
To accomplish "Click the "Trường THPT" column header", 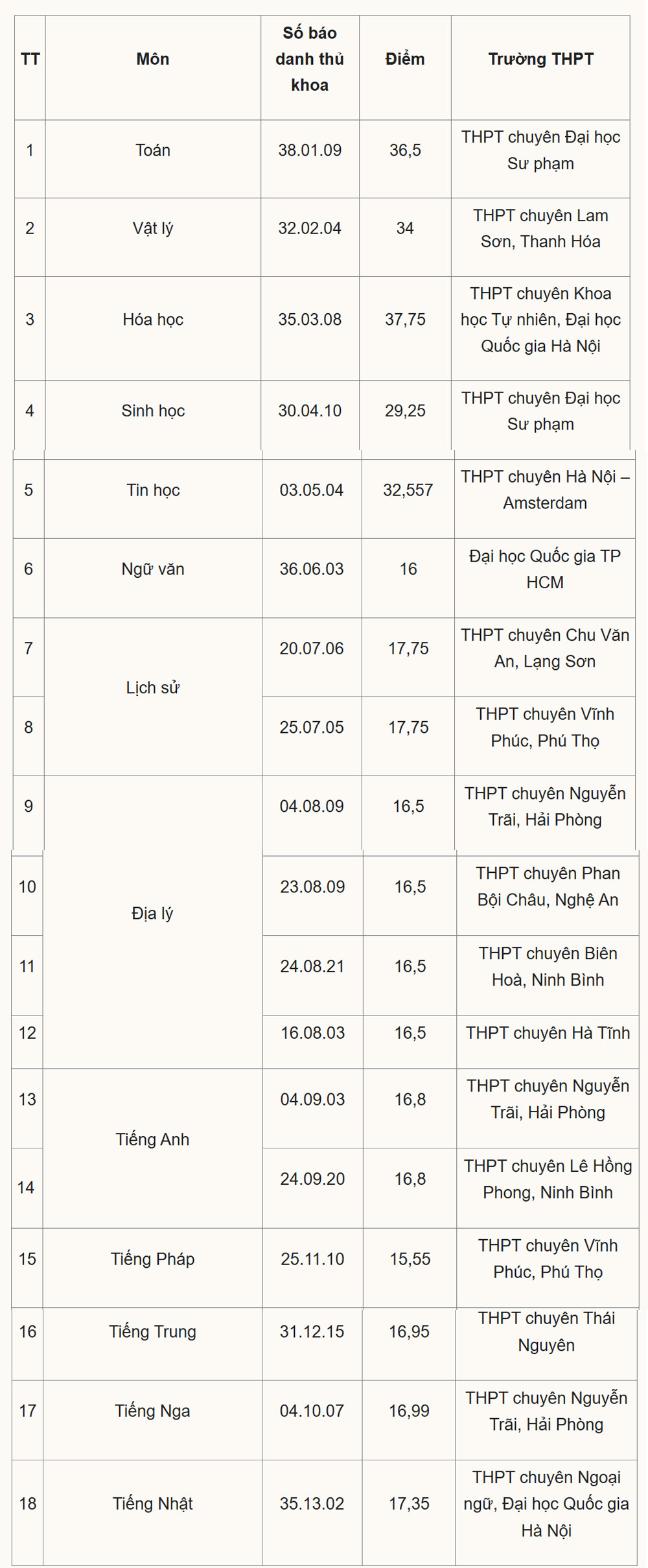I will pos(540,60).
